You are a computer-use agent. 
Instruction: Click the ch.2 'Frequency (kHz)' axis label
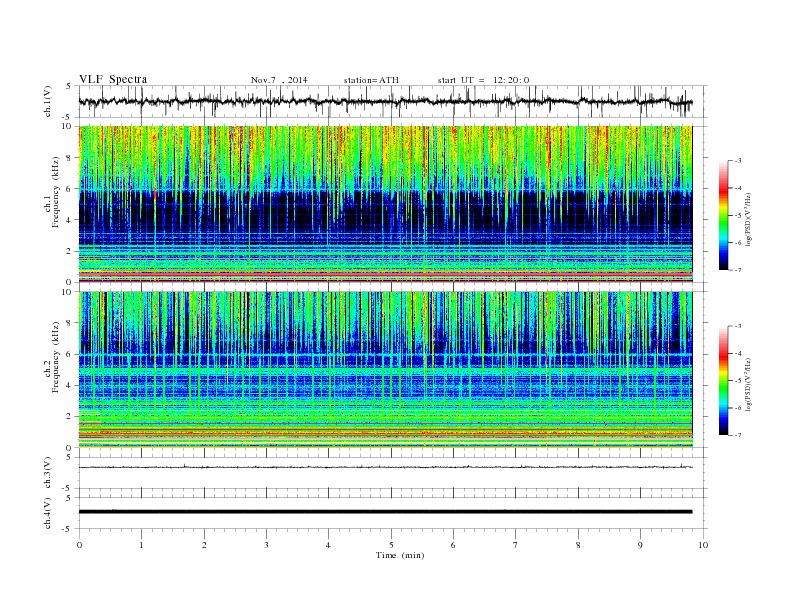point(56,357)
